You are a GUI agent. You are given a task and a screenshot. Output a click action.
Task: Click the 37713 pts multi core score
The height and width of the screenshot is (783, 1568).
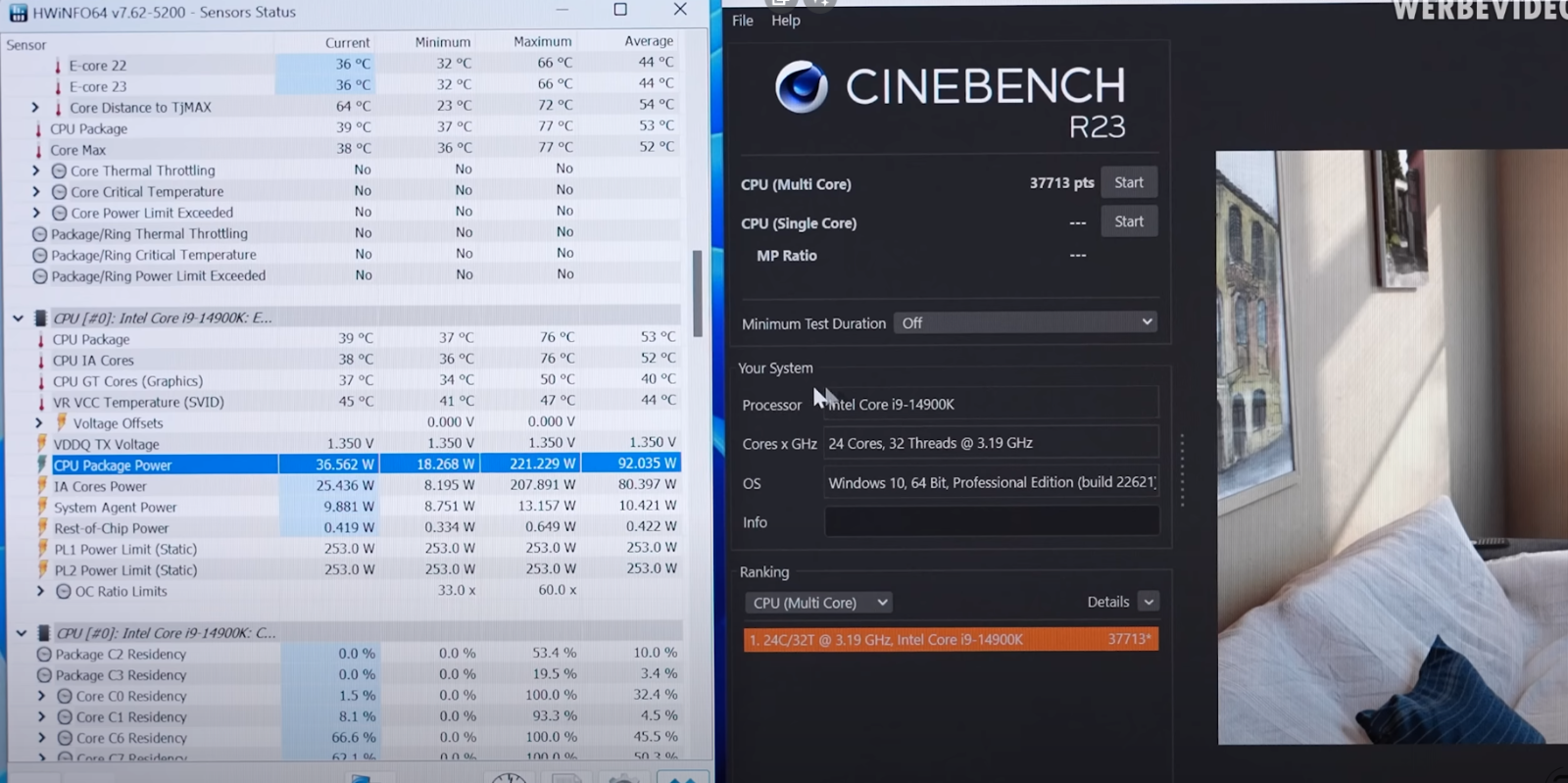[x=1061, y=183]
